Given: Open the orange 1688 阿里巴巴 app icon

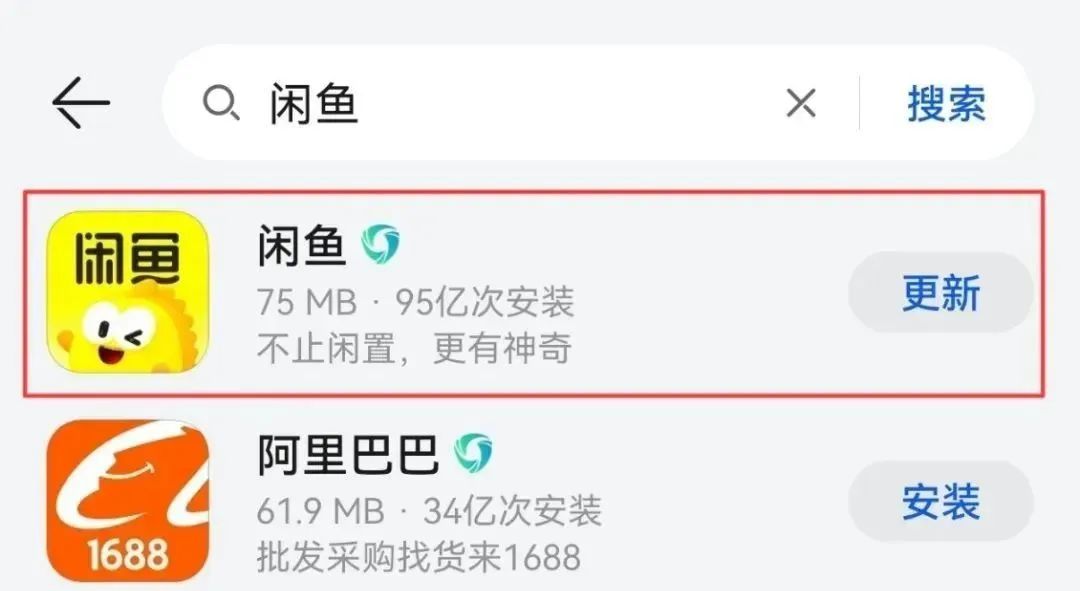Looking at the screenshot, I should tap(127, 501).
